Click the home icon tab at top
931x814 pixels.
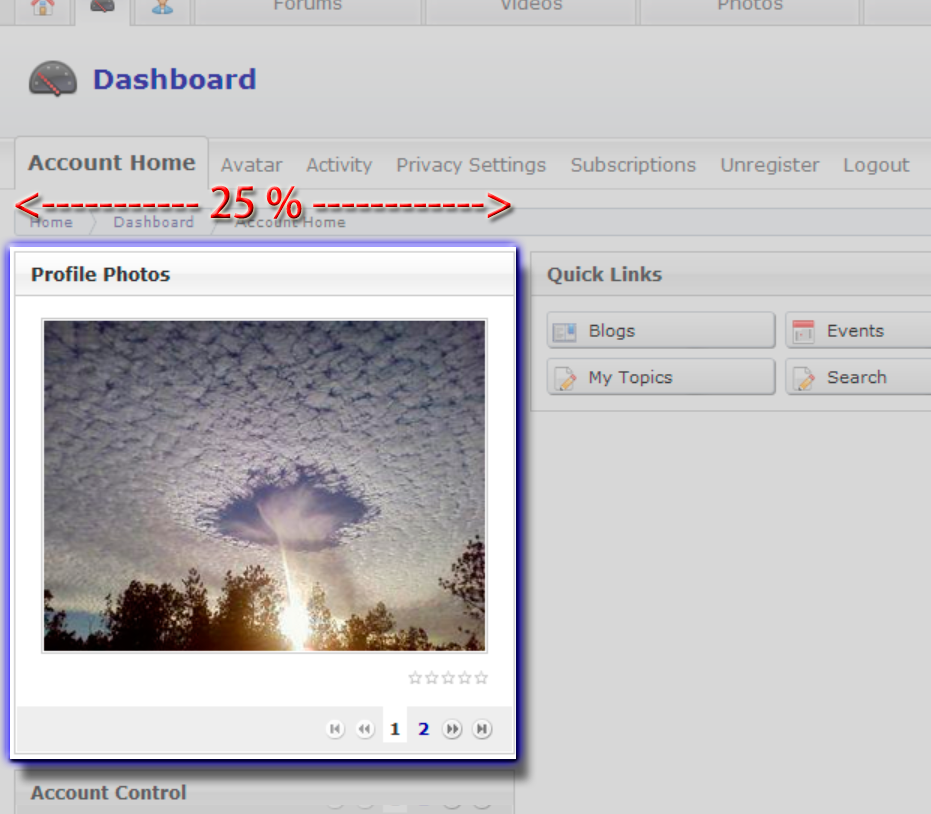(x=42, y=8)
